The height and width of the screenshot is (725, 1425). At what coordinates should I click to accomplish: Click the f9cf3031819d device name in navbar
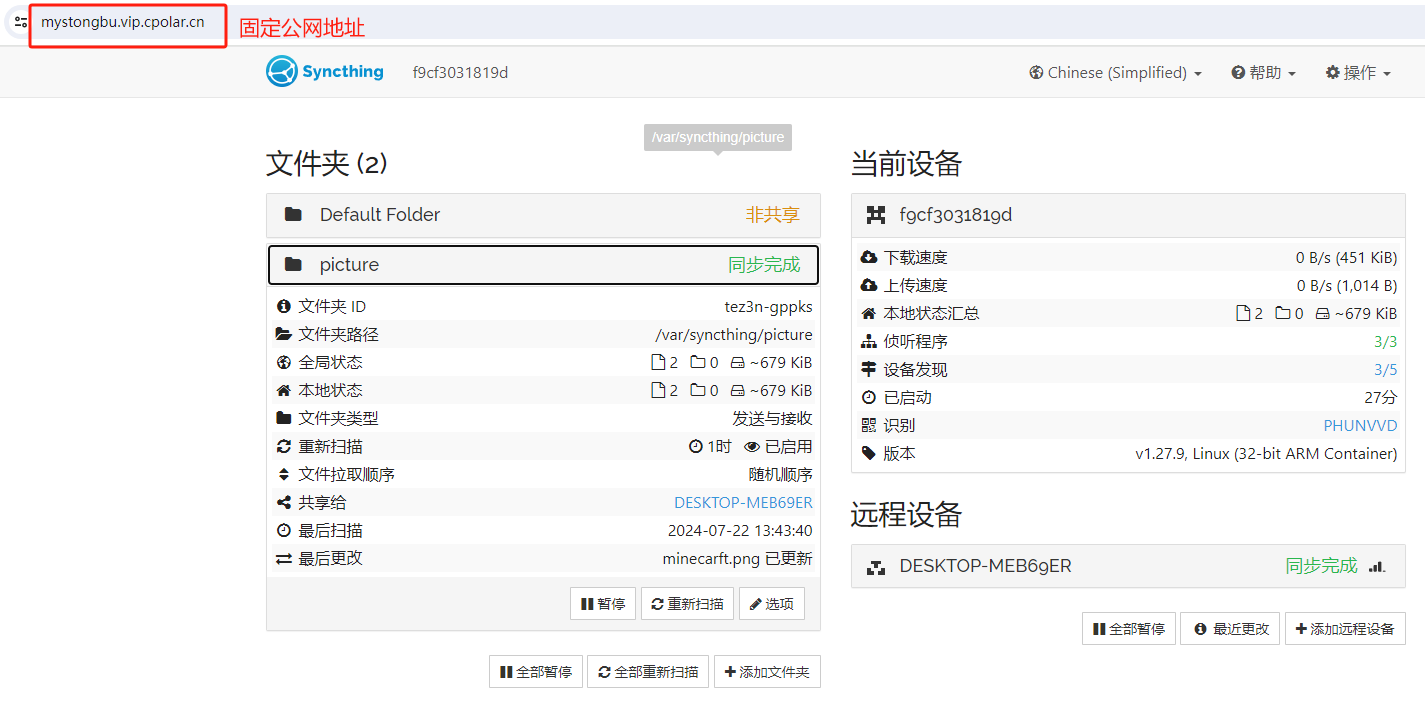pos(460,72)
